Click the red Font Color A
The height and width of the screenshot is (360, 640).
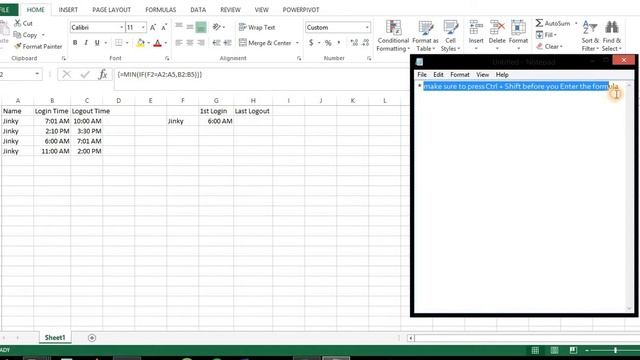(158, 42)
